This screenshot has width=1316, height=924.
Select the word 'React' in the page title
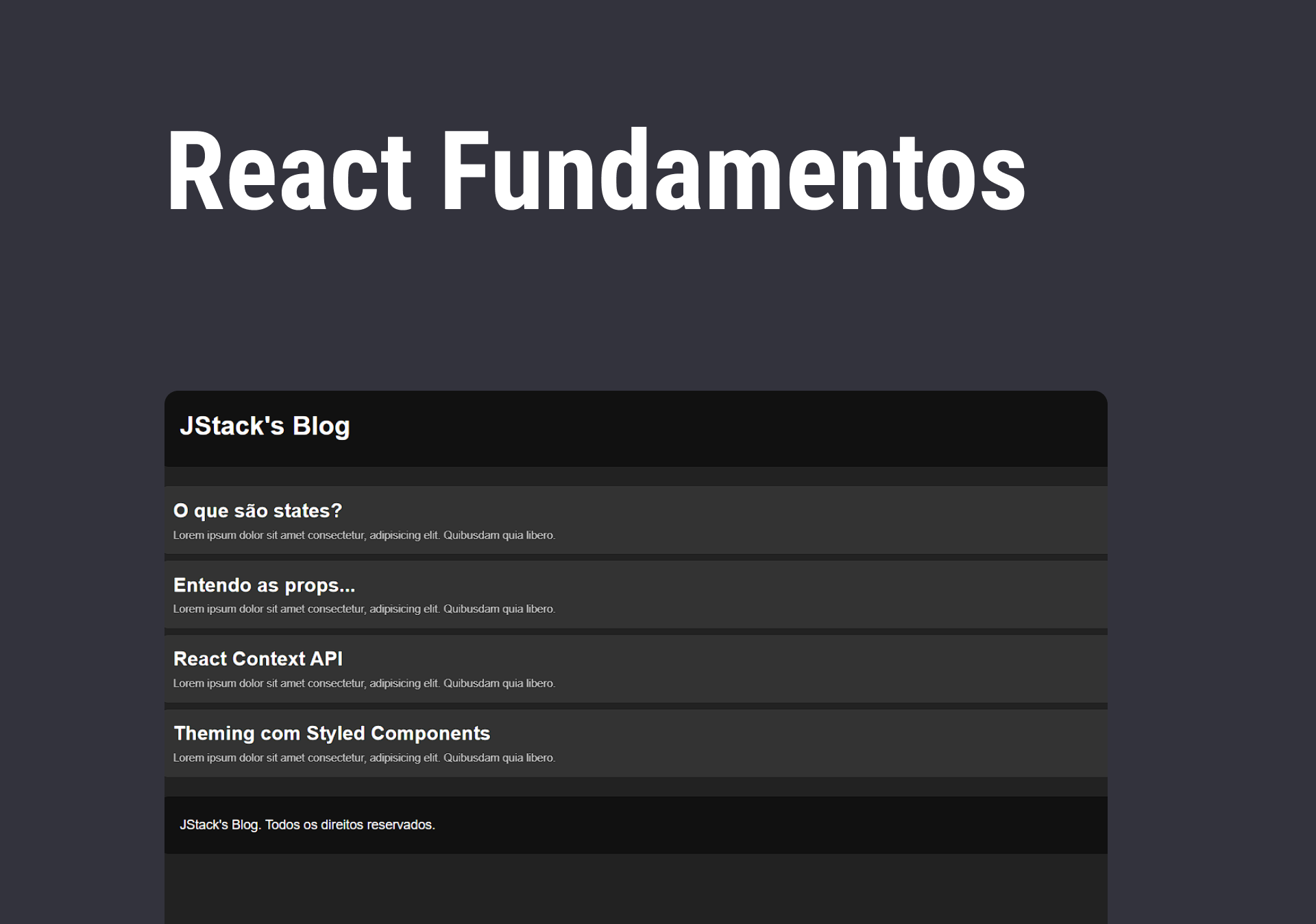click(288, 171)
